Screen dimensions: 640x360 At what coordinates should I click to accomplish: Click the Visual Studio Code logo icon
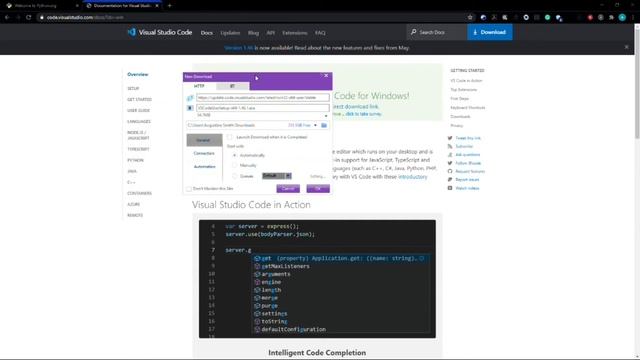tap(131, 32)
